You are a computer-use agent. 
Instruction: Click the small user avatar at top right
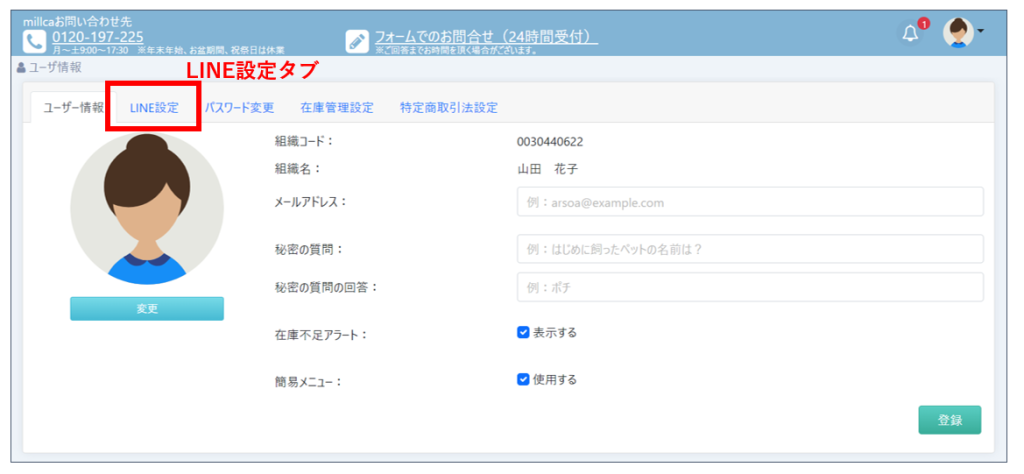click(x=958, y=33)
